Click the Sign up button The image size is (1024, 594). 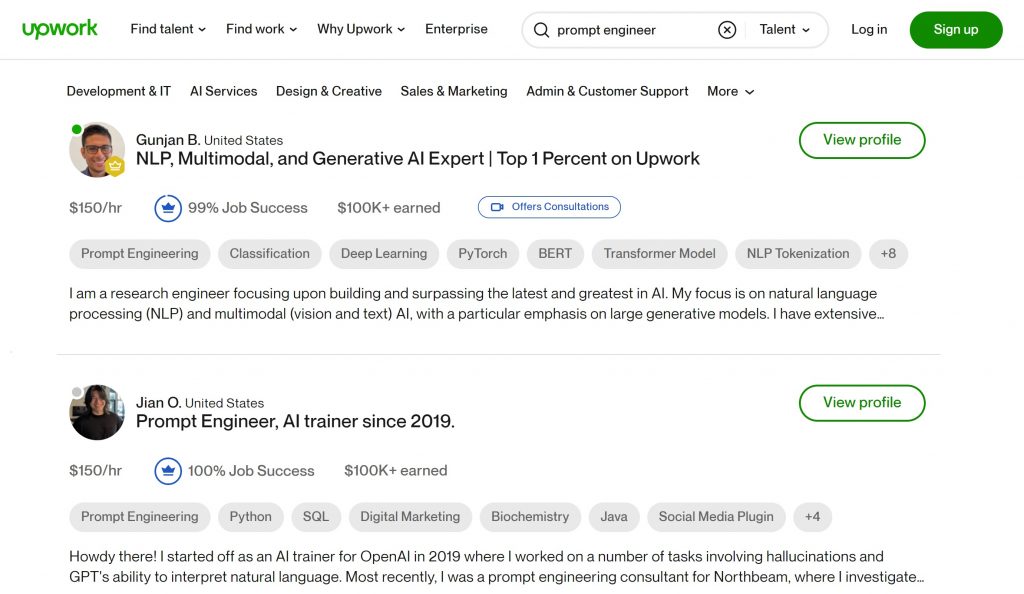pos(955,30)
